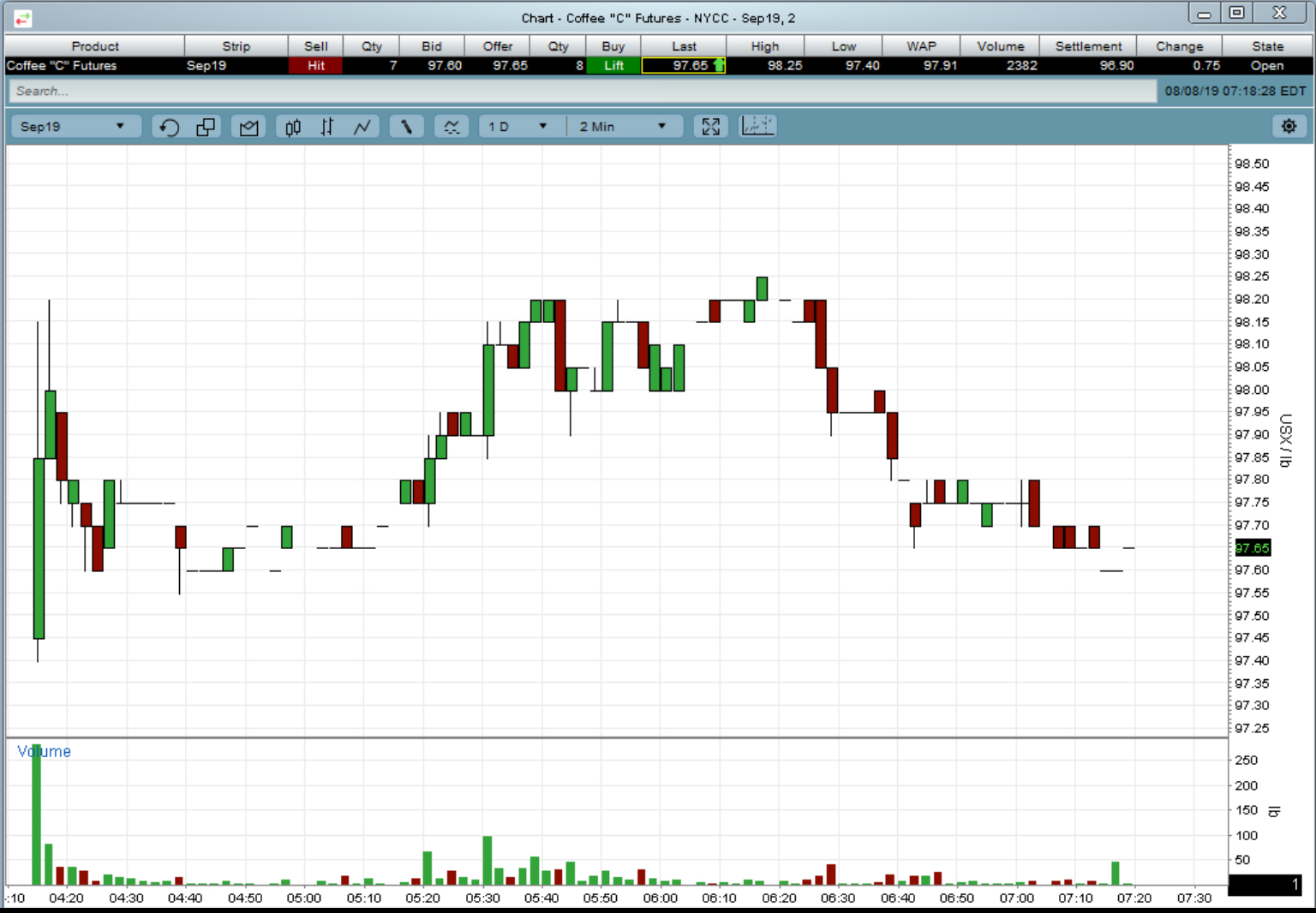Click the volume value 2382

click(1021, 65)
